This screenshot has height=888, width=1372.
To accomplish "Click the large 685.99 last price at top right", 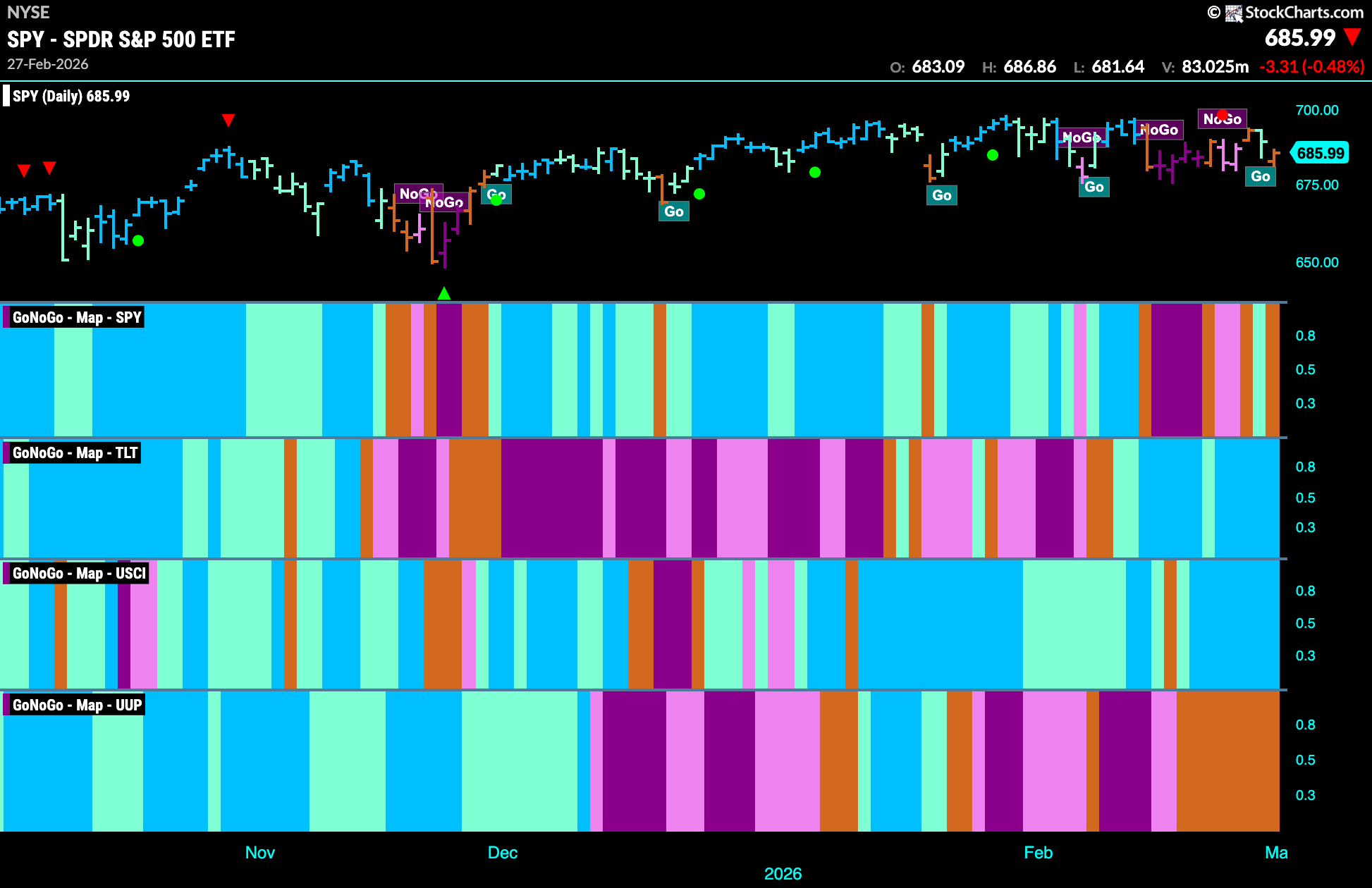I will (1300, 37).
